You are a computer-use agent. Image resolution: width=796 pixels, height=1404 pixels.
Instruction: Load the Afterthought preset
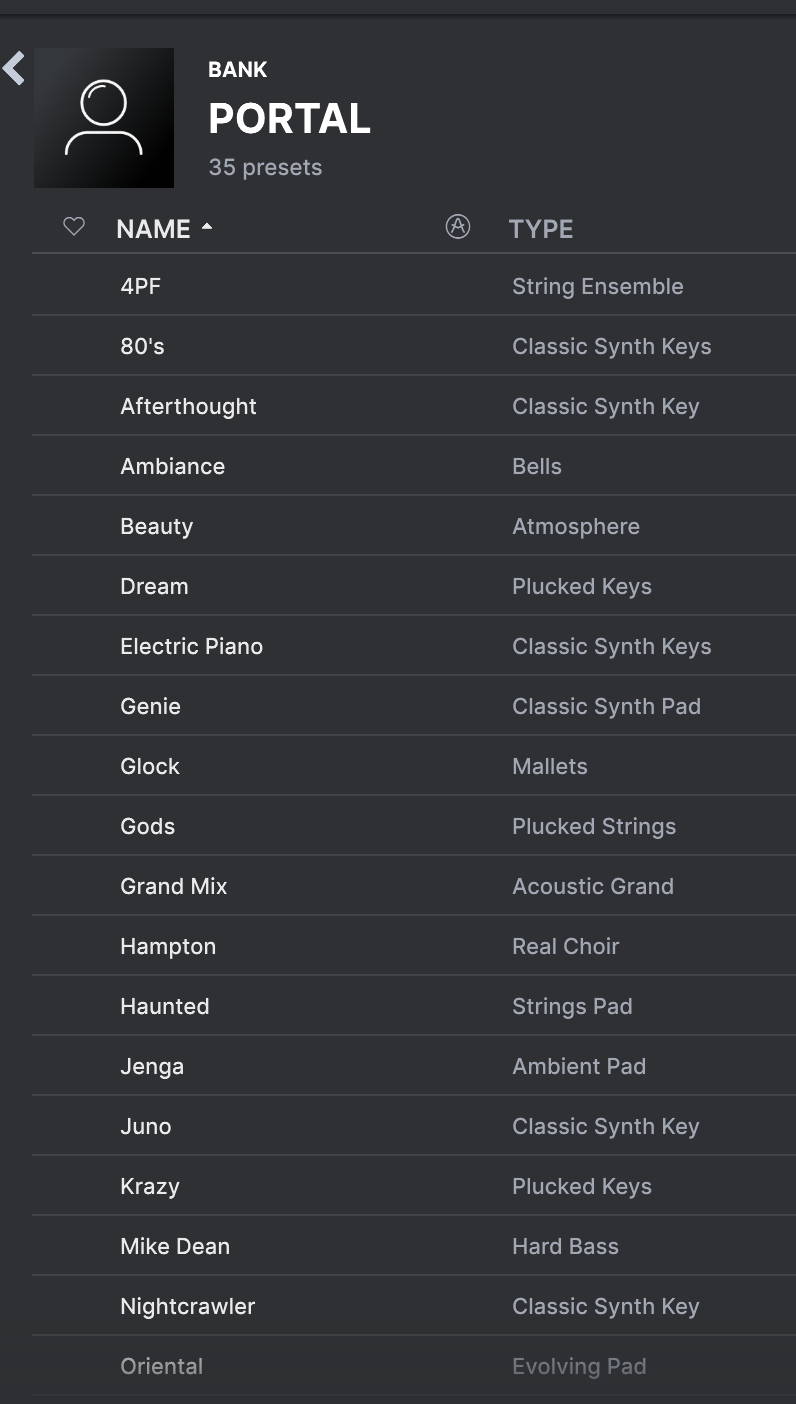point(414,406)
